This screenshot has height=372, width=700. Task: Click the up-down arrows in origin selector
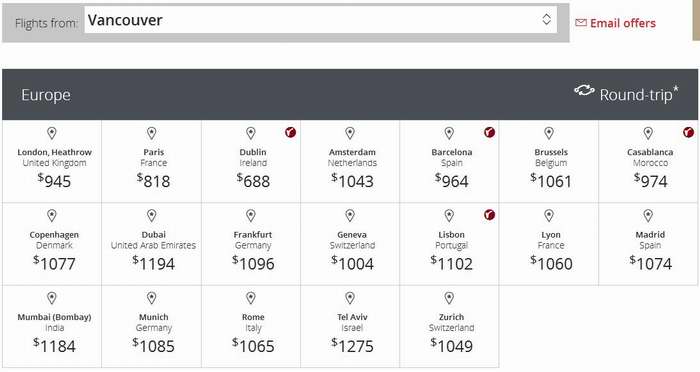pos(546,19)
